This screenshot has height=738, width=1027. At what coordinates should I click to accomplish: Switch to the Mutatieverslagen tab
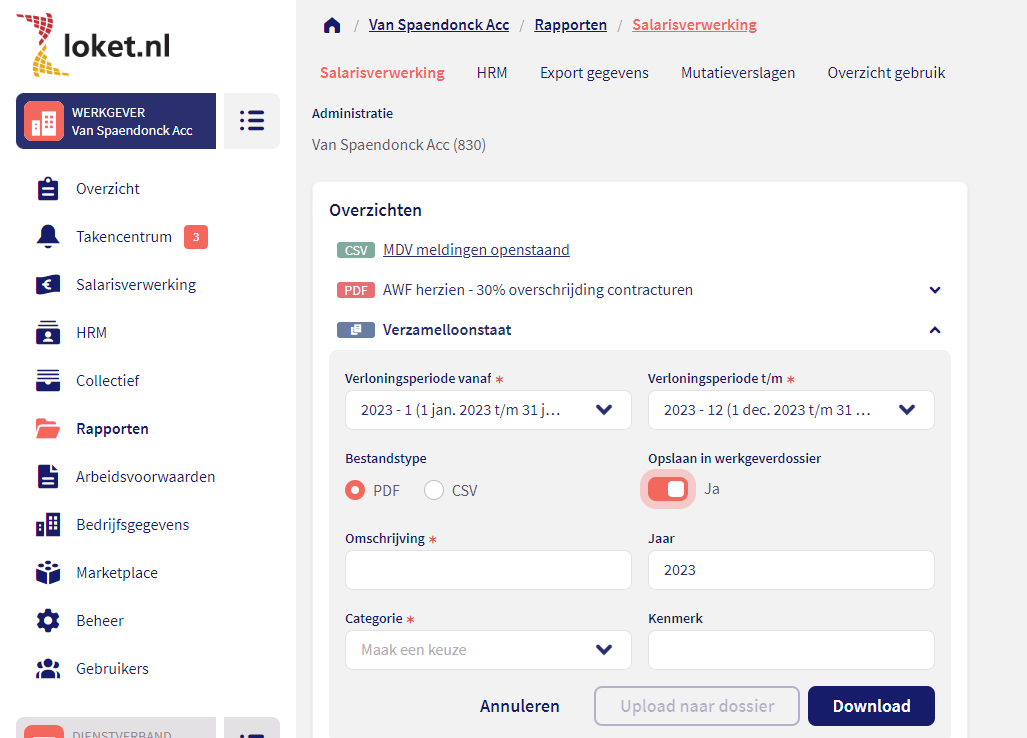point(738,73)
